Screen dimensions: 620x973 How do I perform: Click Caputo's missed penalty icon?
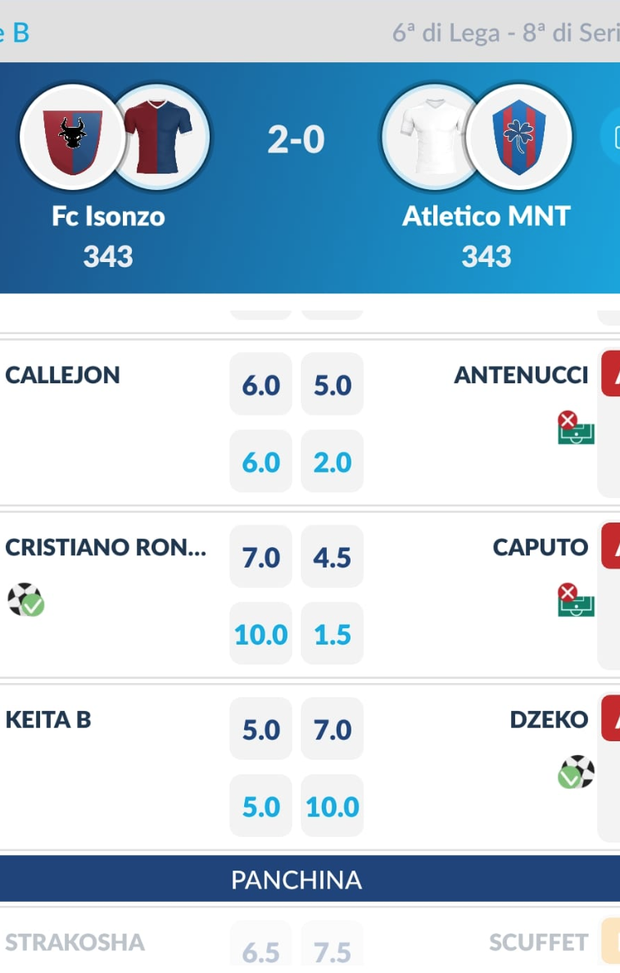coord(576,600)
